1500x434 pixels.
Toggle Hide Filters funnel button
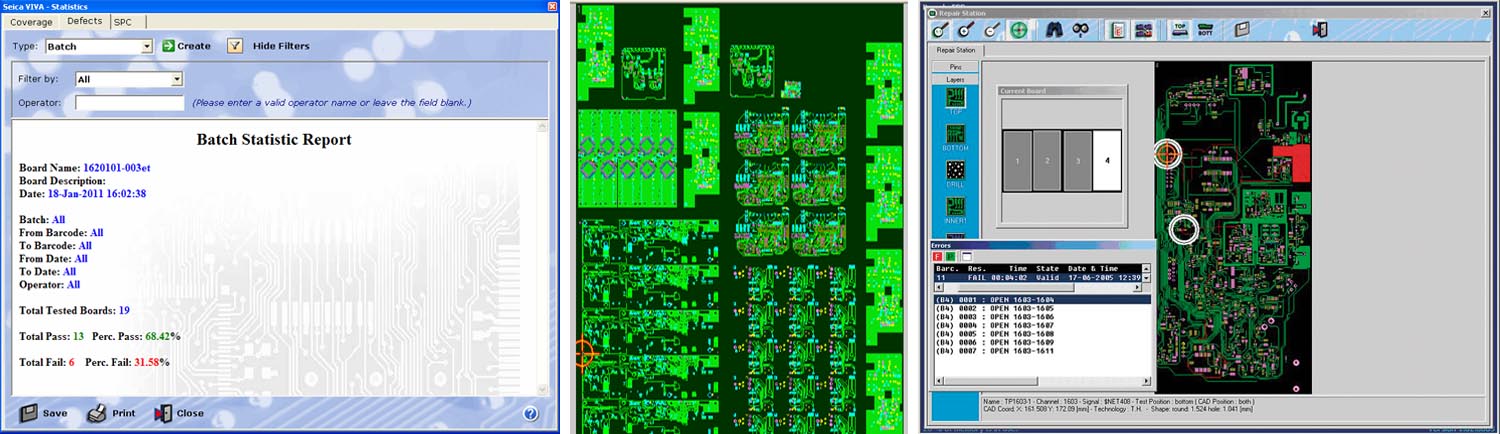pos(235,46)
